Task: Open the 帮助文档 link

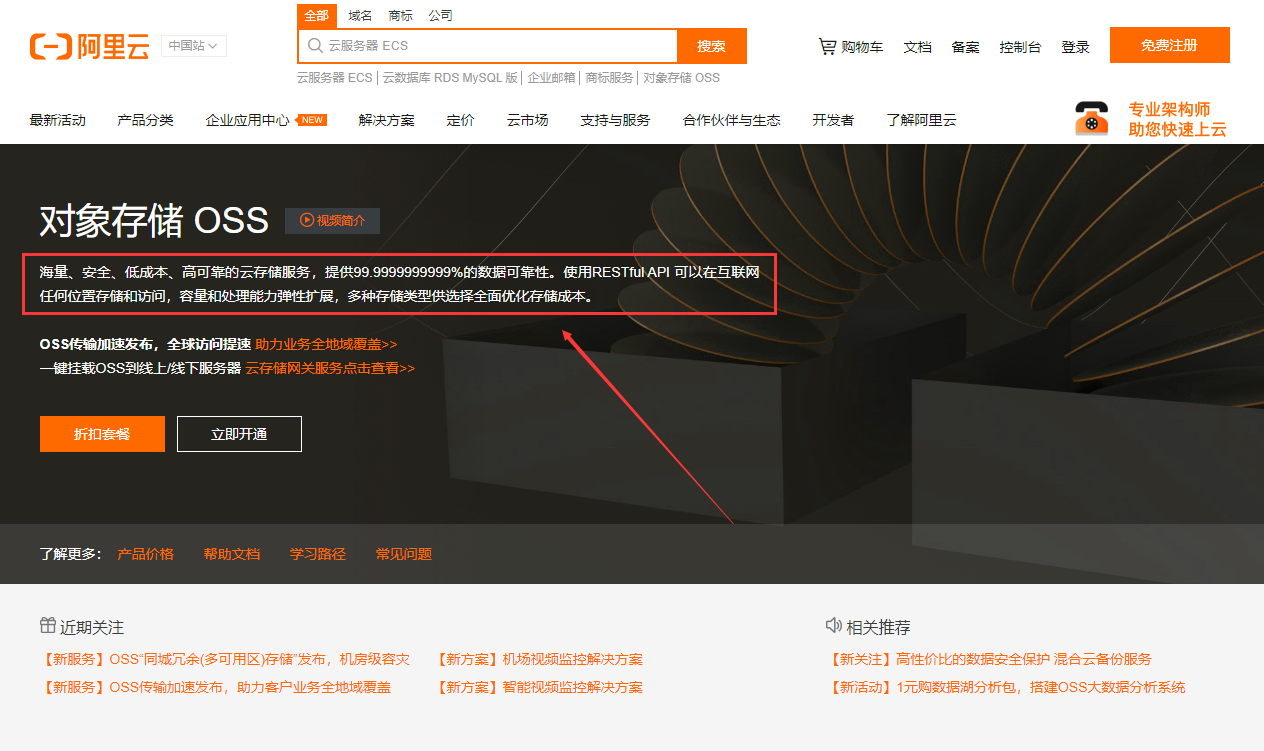Action: (231, 554)
